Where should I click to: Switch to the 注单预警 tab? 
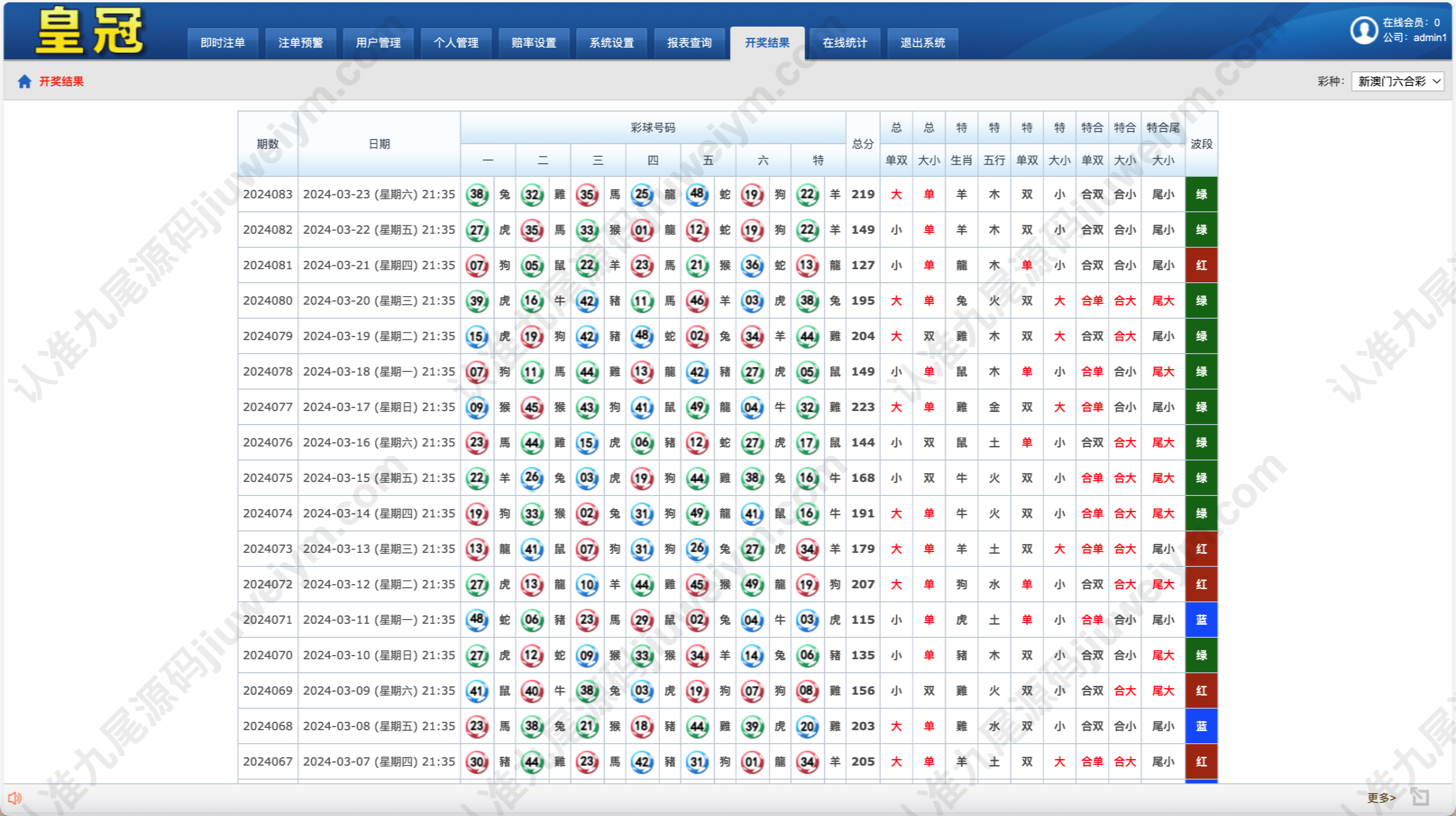300,43
